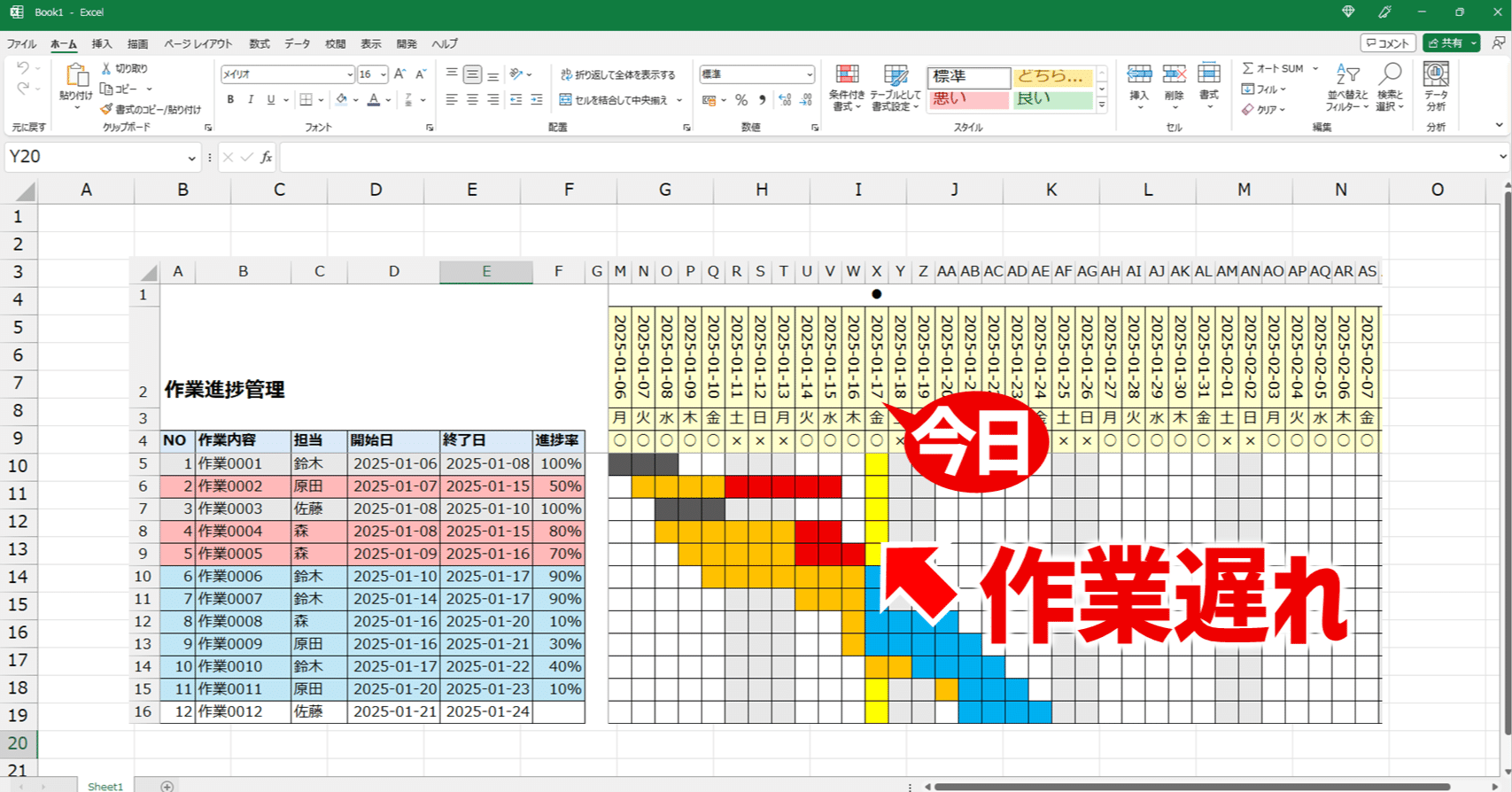The width and height of the screenshot is (1512, 792).
Task: Click the Cut (切り取り) scissors icon
Action: [x=106, y=68]
